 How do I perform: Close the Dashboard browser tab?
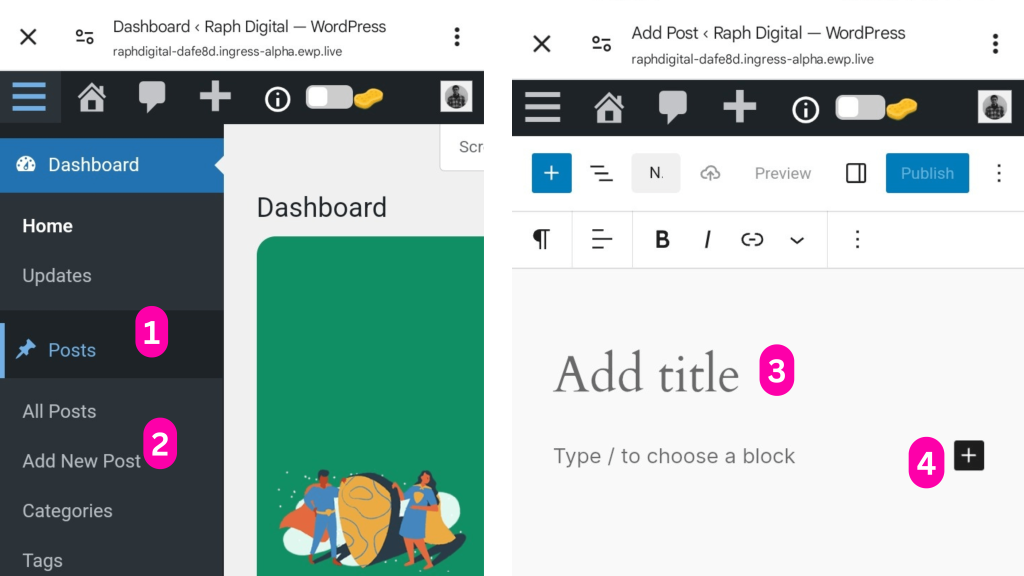coord(28,37)
